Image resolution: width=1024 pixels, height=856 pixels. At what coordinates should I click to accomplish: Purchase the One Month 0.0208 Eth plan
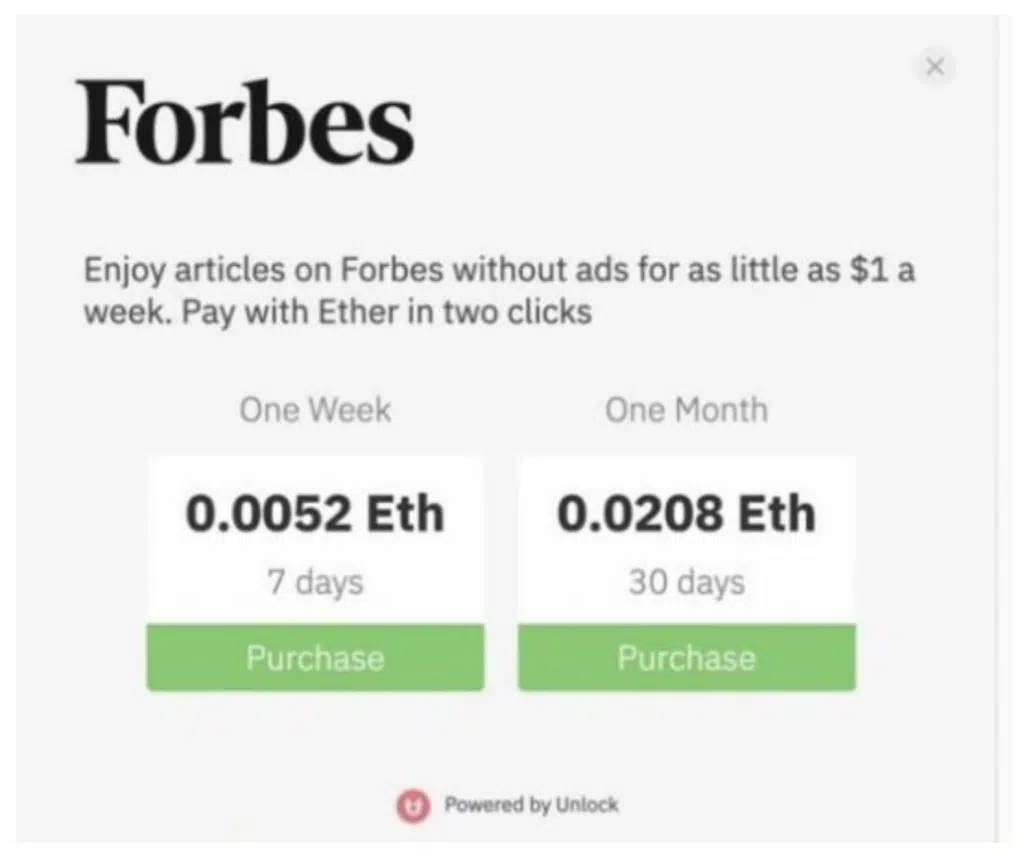point(686,658)
